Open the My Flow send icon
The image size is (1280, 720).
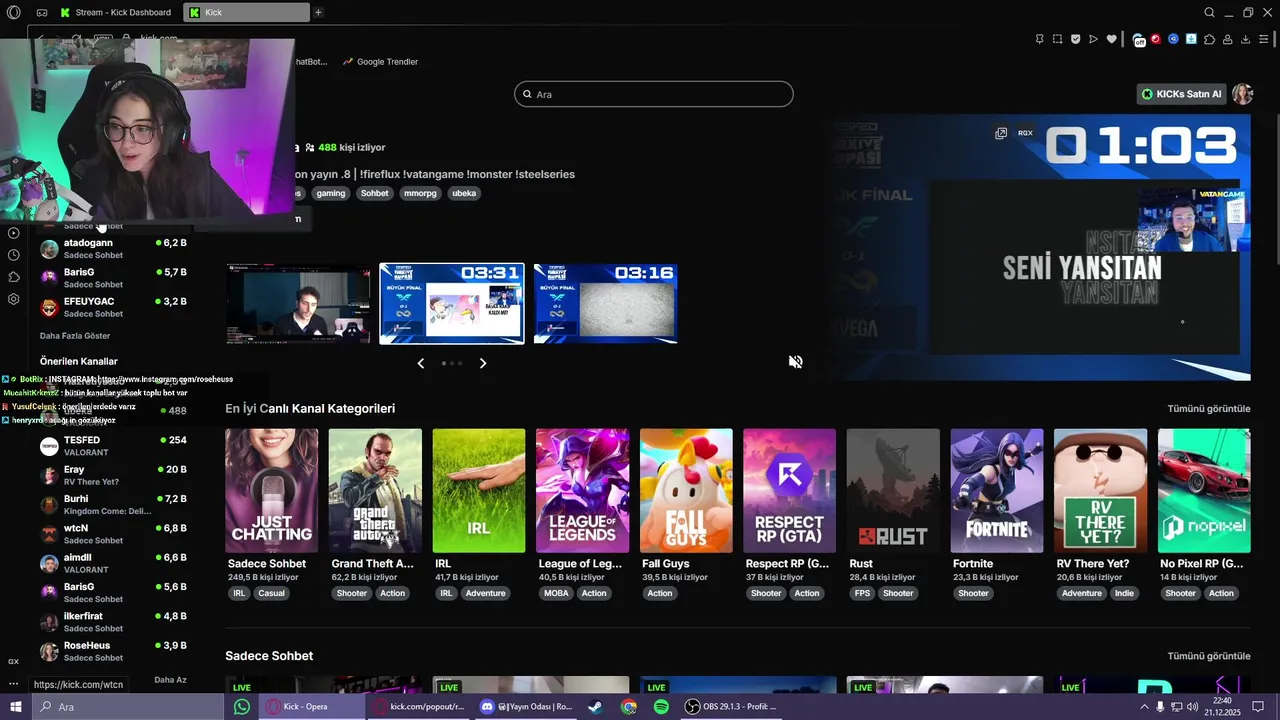click(x=1093, y=39)
